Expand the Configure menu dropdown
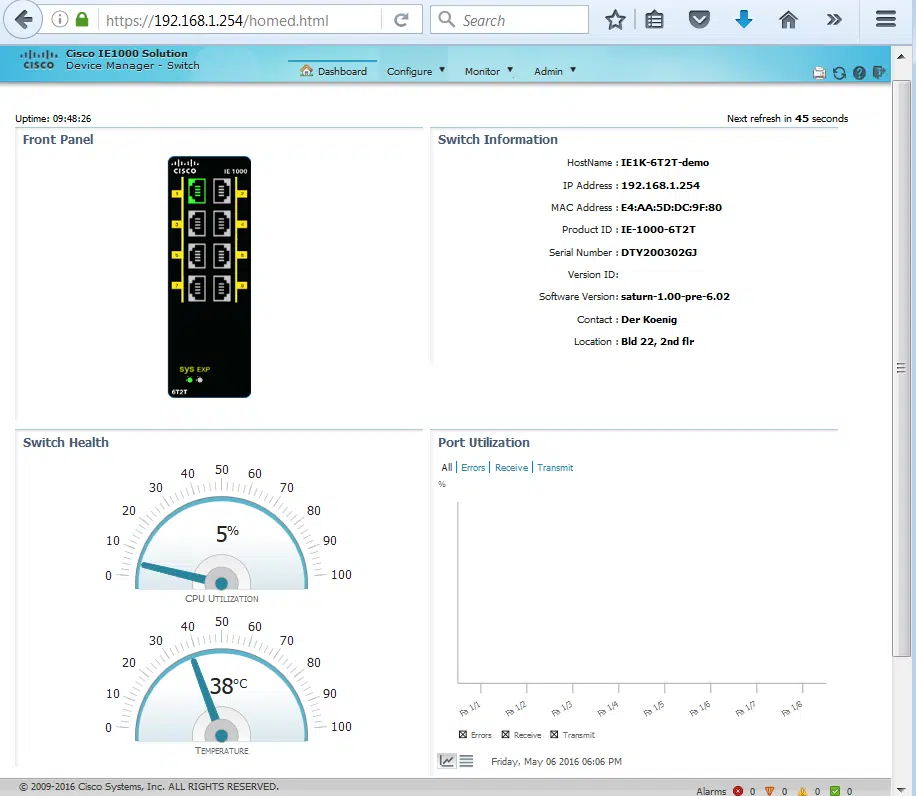916x796 pixels. 415,71
